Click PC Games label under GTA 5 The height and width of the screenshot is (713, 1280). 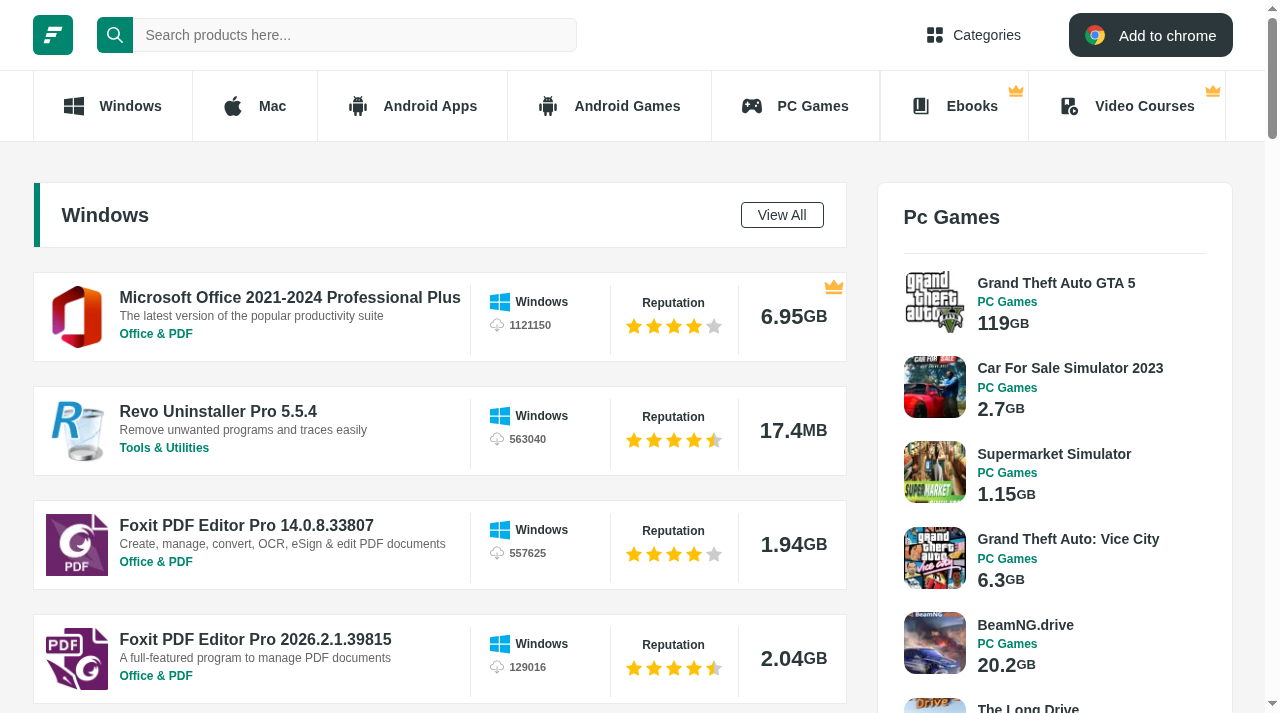pyautogui.click(x=1007, y=302)
